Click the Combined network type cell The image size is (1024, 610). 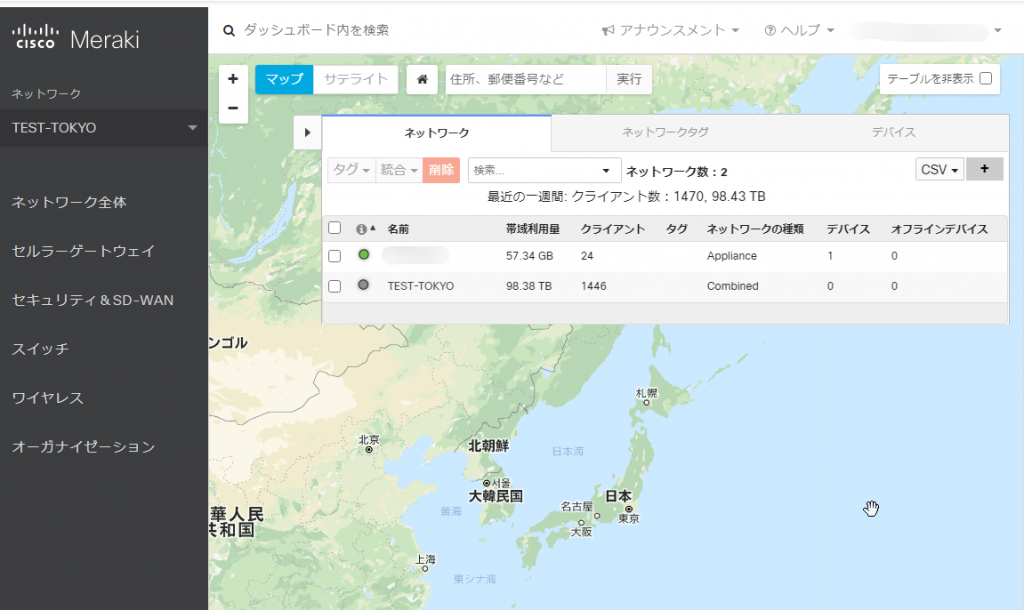(x=733, y=286)
